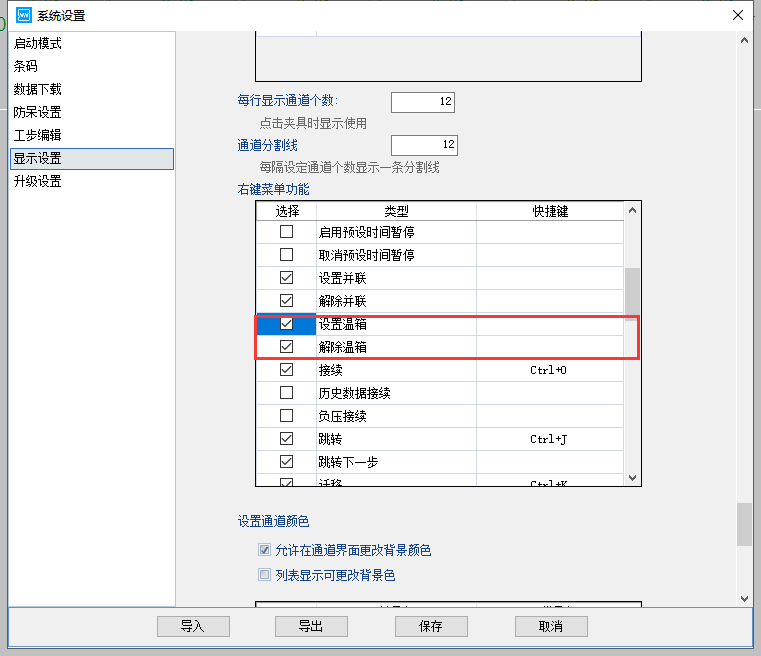Viewport: 761px width, 656px height.
Task: Open the 防呆设置 page
Action: (x=38, y=113)
